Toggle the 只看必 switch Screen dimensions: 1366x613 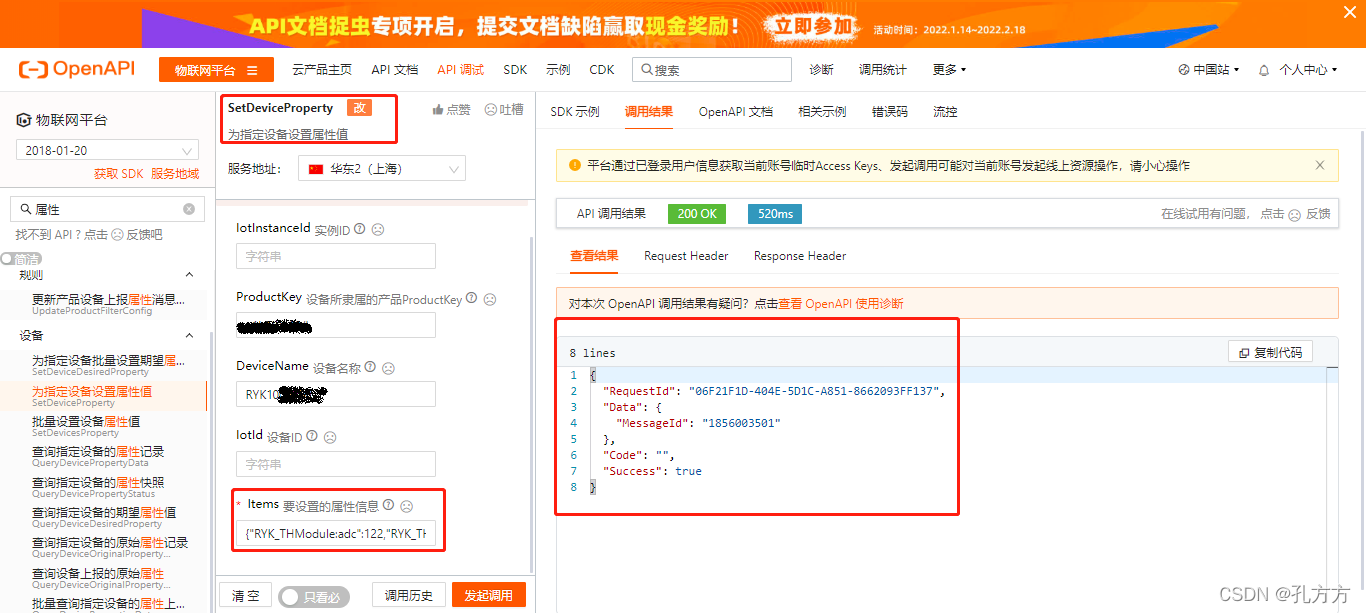click(x=313, y=596)
